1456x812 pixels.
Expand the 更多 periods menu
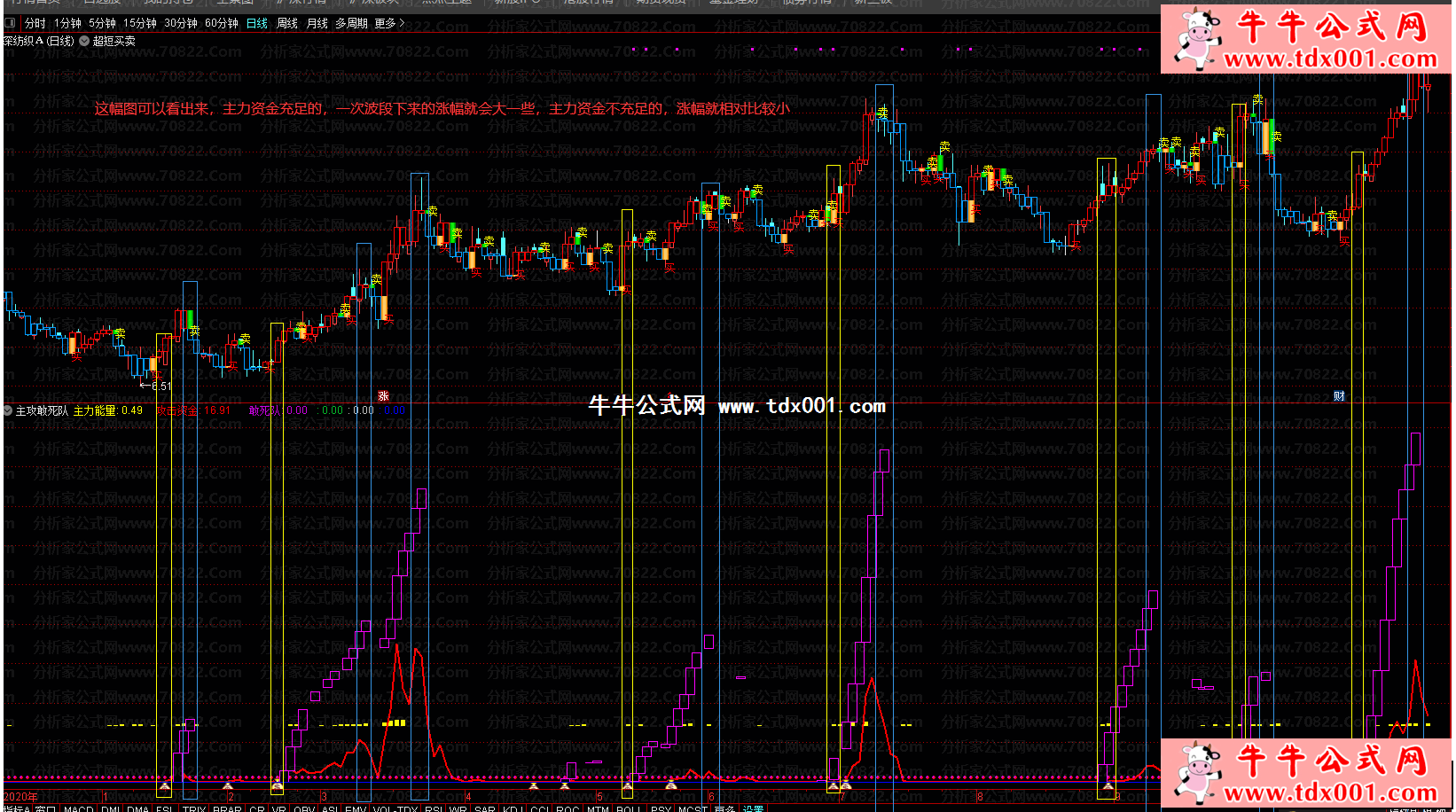coord(389,23)
